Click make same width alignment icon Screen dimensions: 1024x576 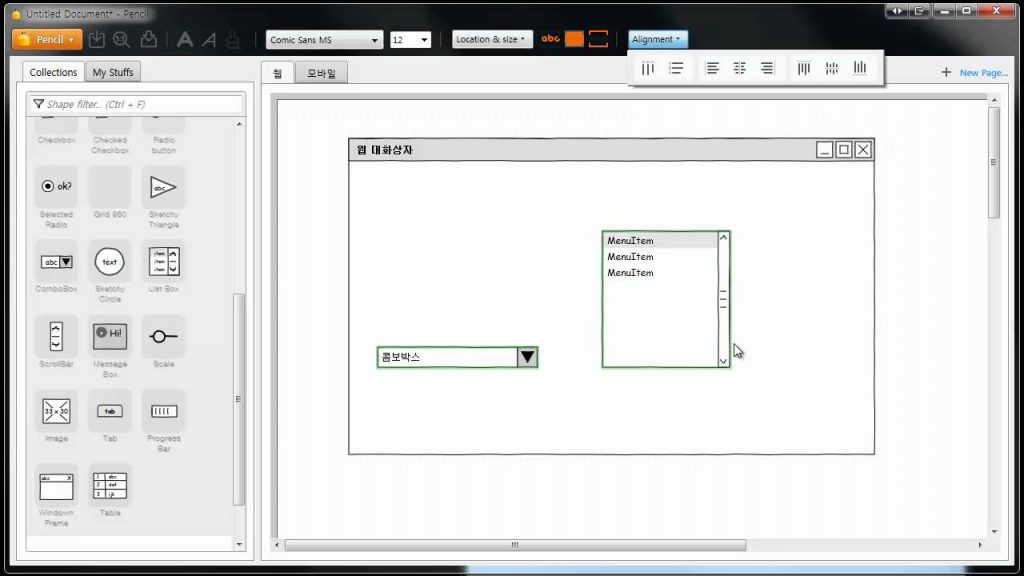coord(647,68)
